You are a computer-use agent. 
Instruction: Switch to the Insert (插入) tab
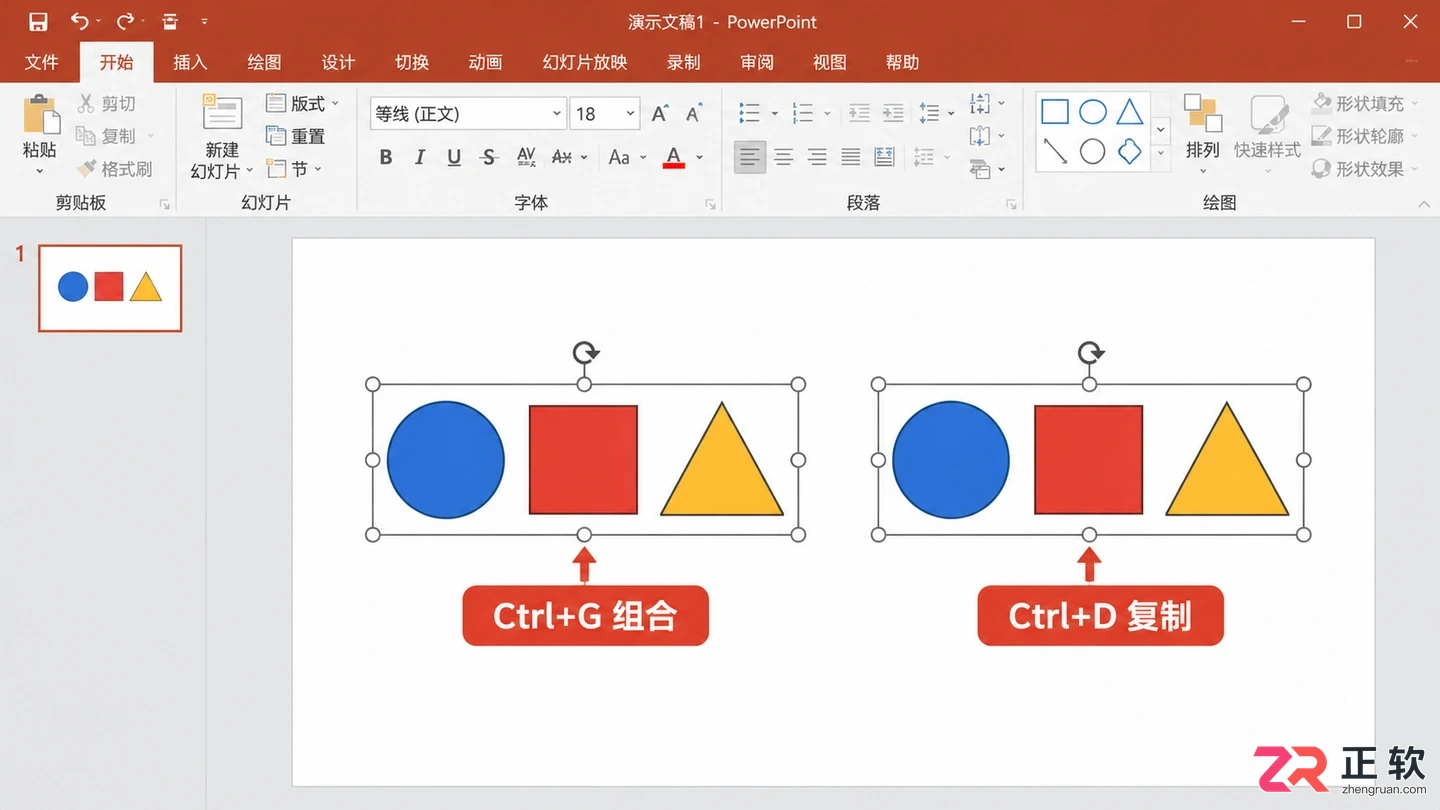(x=190, y=62)
